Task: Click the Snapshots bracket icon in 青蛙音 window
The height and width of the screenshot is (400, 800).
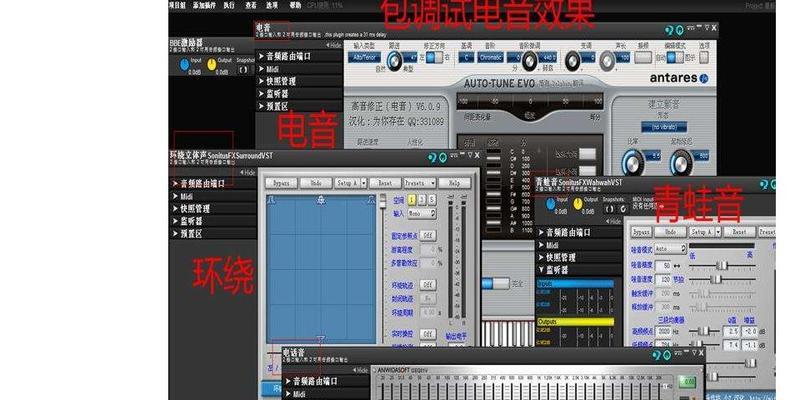Action: [x=610, y=209]
